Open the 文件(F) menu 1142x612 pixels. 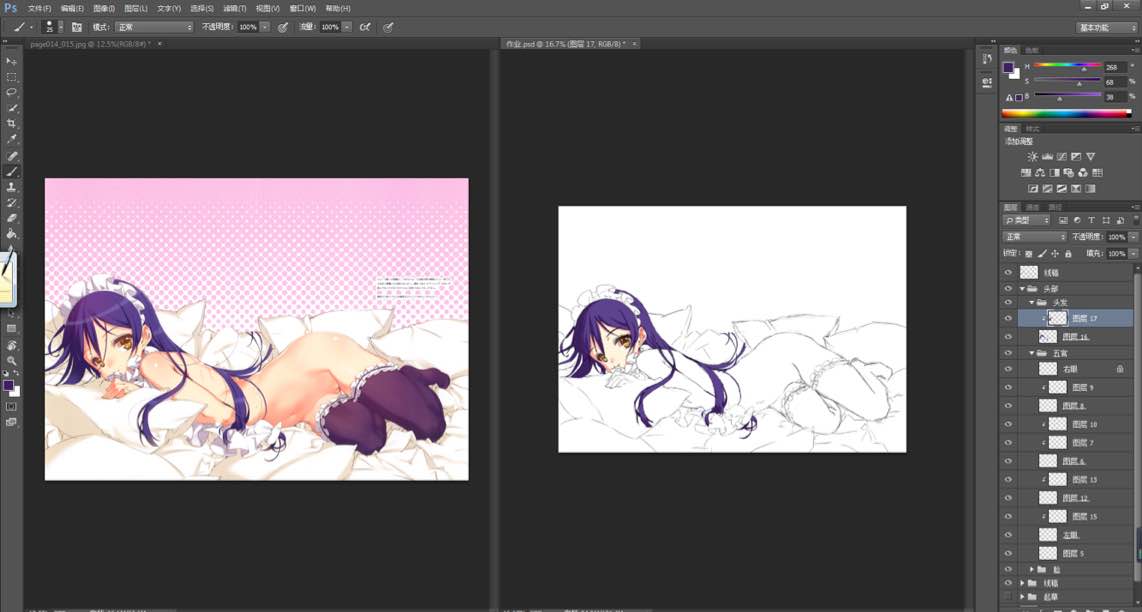tap(39, 8)
